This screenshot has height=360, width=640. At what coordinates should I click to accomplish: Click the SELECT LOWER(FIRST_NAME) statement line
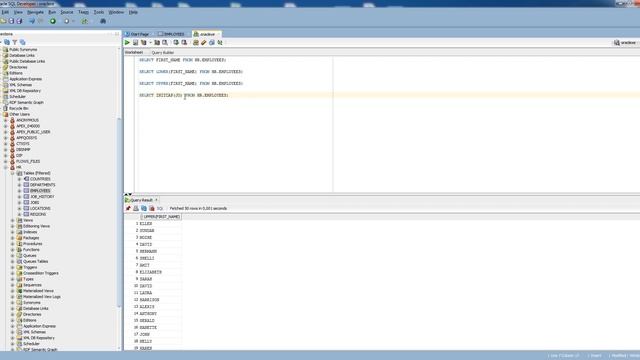[191, 72]
